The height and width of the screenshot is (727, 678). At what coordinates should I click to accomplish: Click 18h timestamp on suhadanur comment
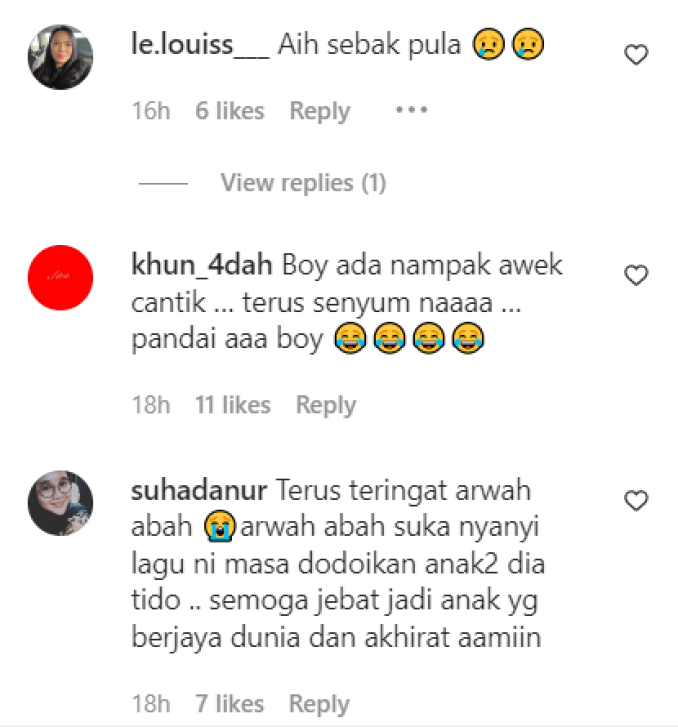[x=151, y=704]
